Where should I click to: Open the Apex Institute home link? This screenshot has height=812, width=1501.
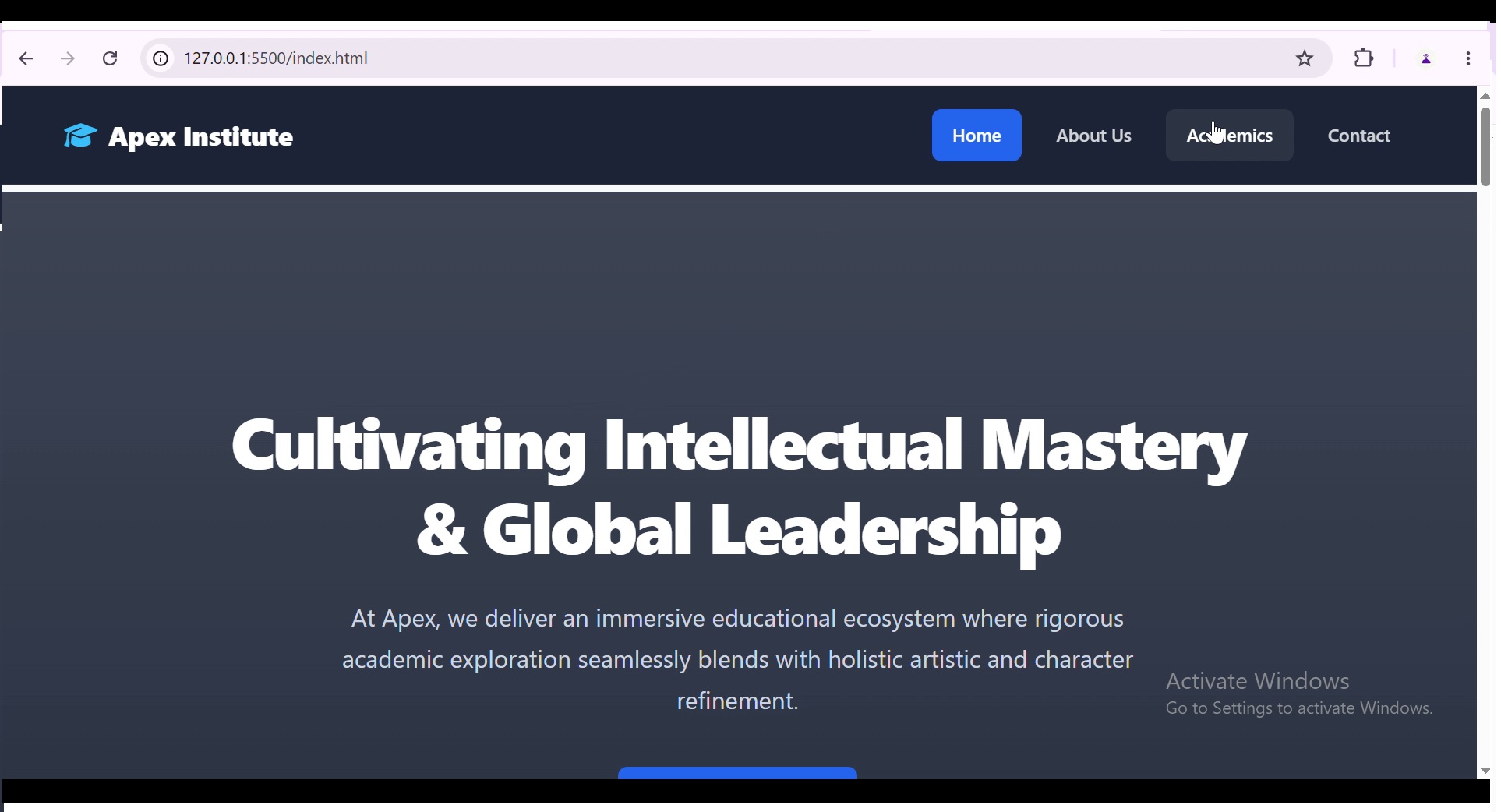179,137
